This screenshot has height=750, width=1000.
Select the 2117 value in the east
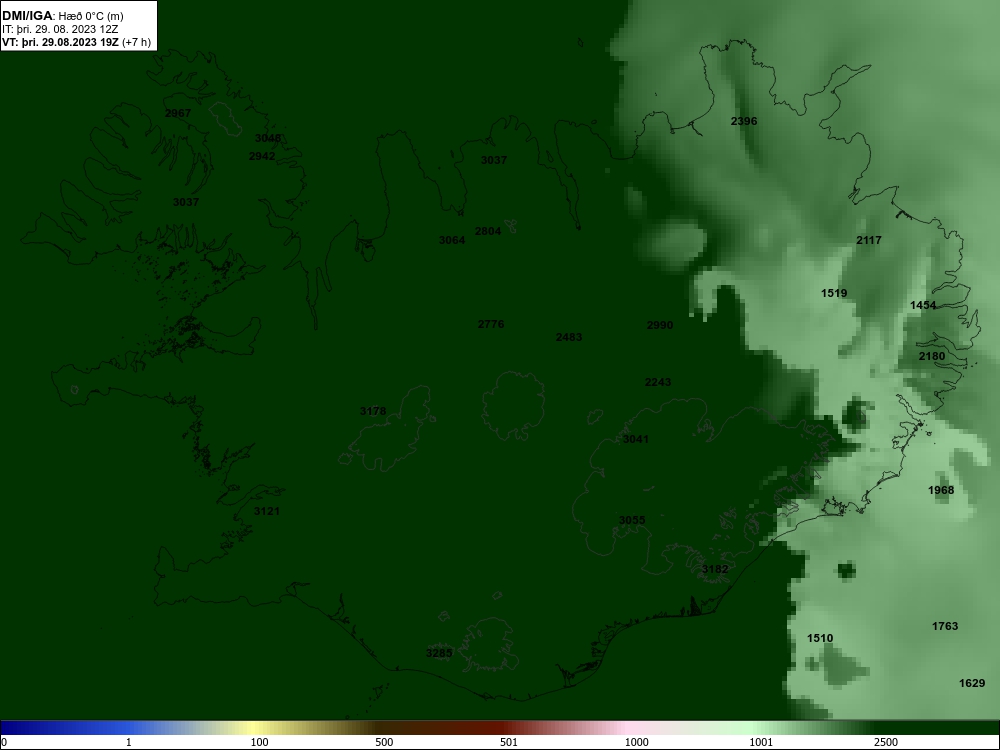click(869, 240)
